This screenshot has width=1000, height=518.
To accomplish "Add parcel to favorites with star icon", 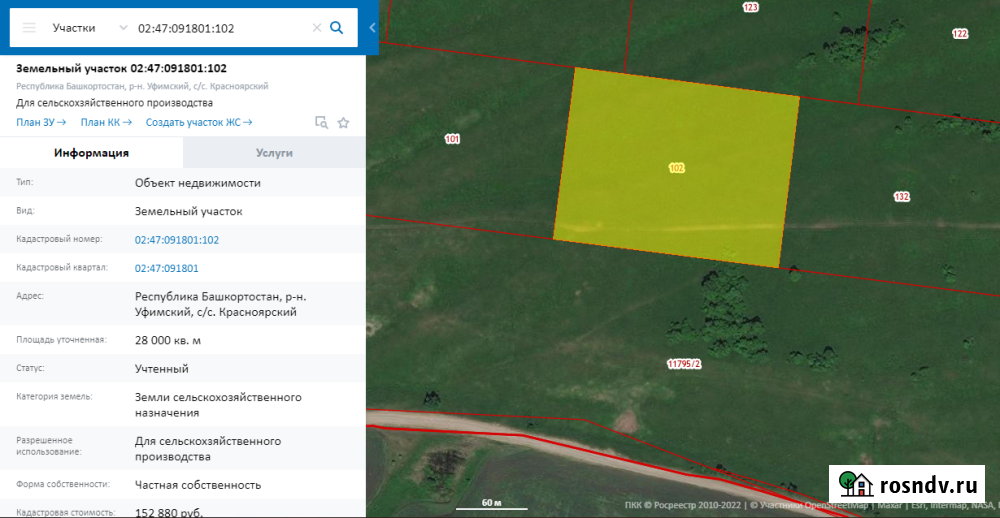I will pyautogui.click(x=343, y=123).
